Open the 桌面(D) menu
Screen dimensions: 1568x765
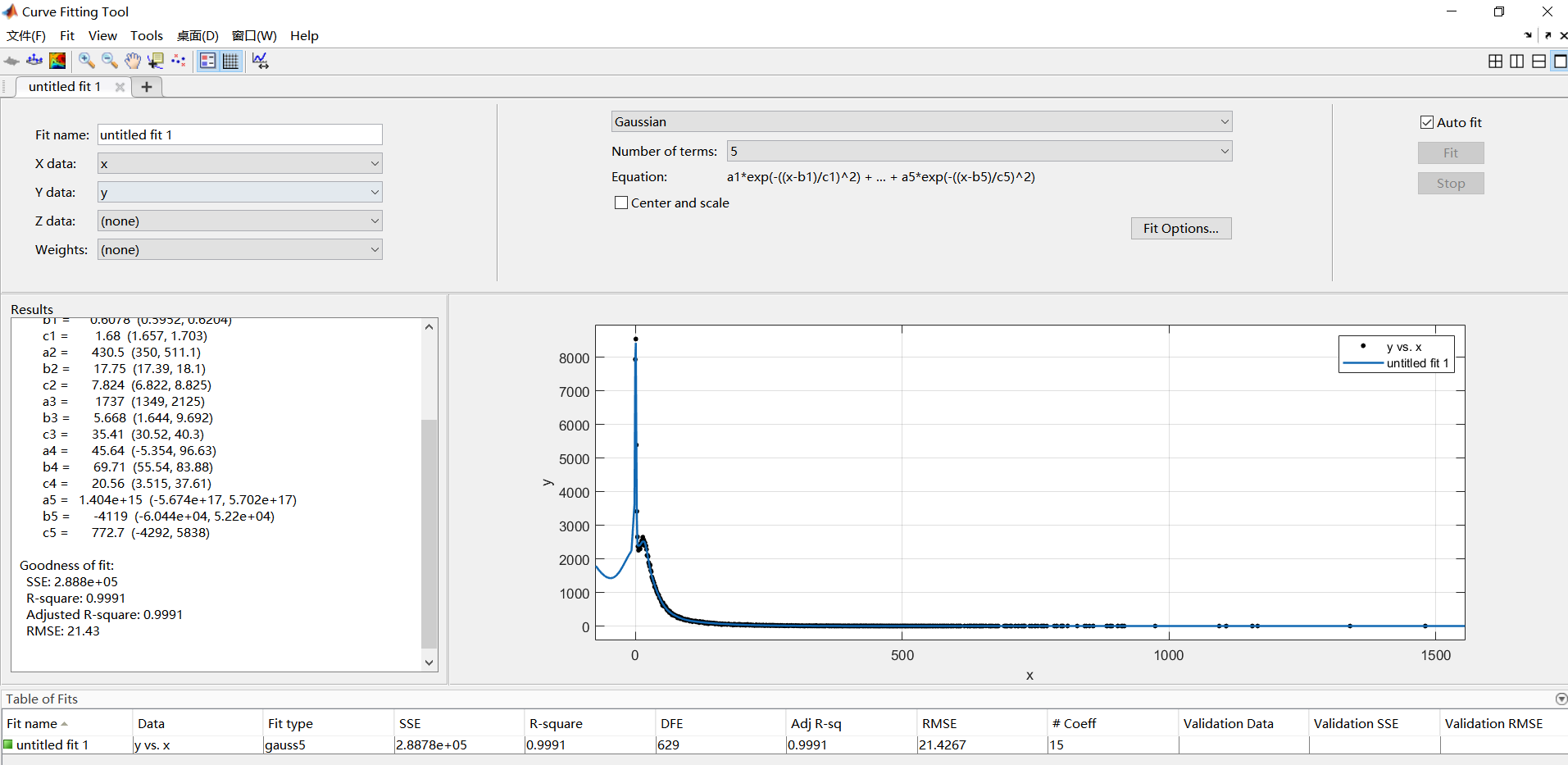tap(198, 35)
